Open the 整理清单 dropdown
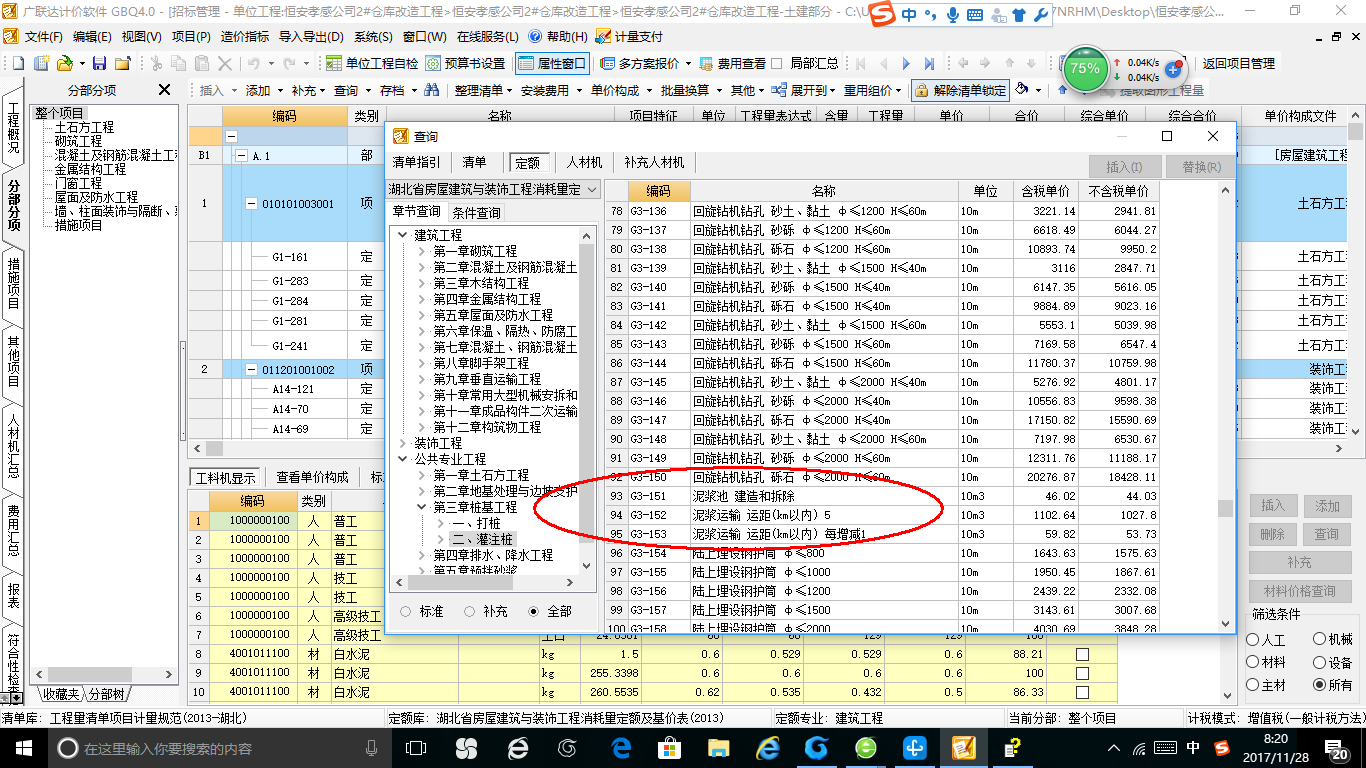Screen dimensions: 1366x768 pos(483,90)
